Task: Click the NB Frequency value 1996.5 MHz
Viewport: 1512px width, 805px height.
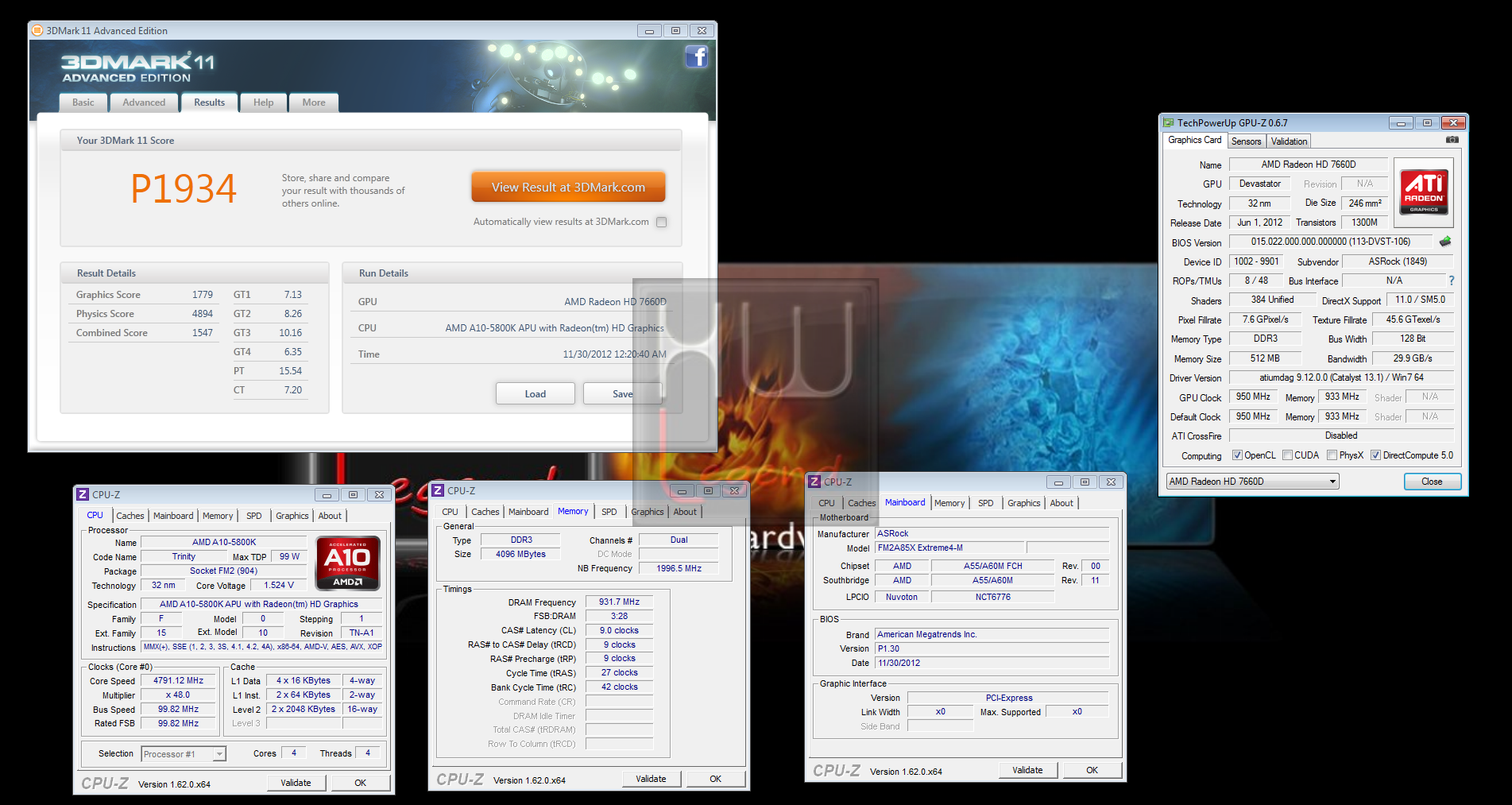Action: (679, 568)
